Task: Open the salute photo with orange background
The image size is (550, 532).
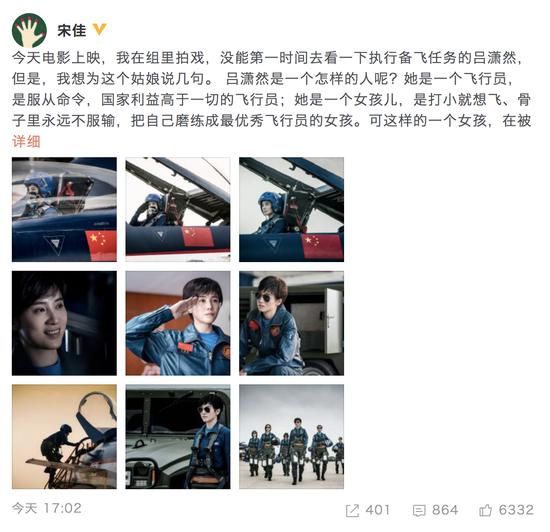Action: 178,323
